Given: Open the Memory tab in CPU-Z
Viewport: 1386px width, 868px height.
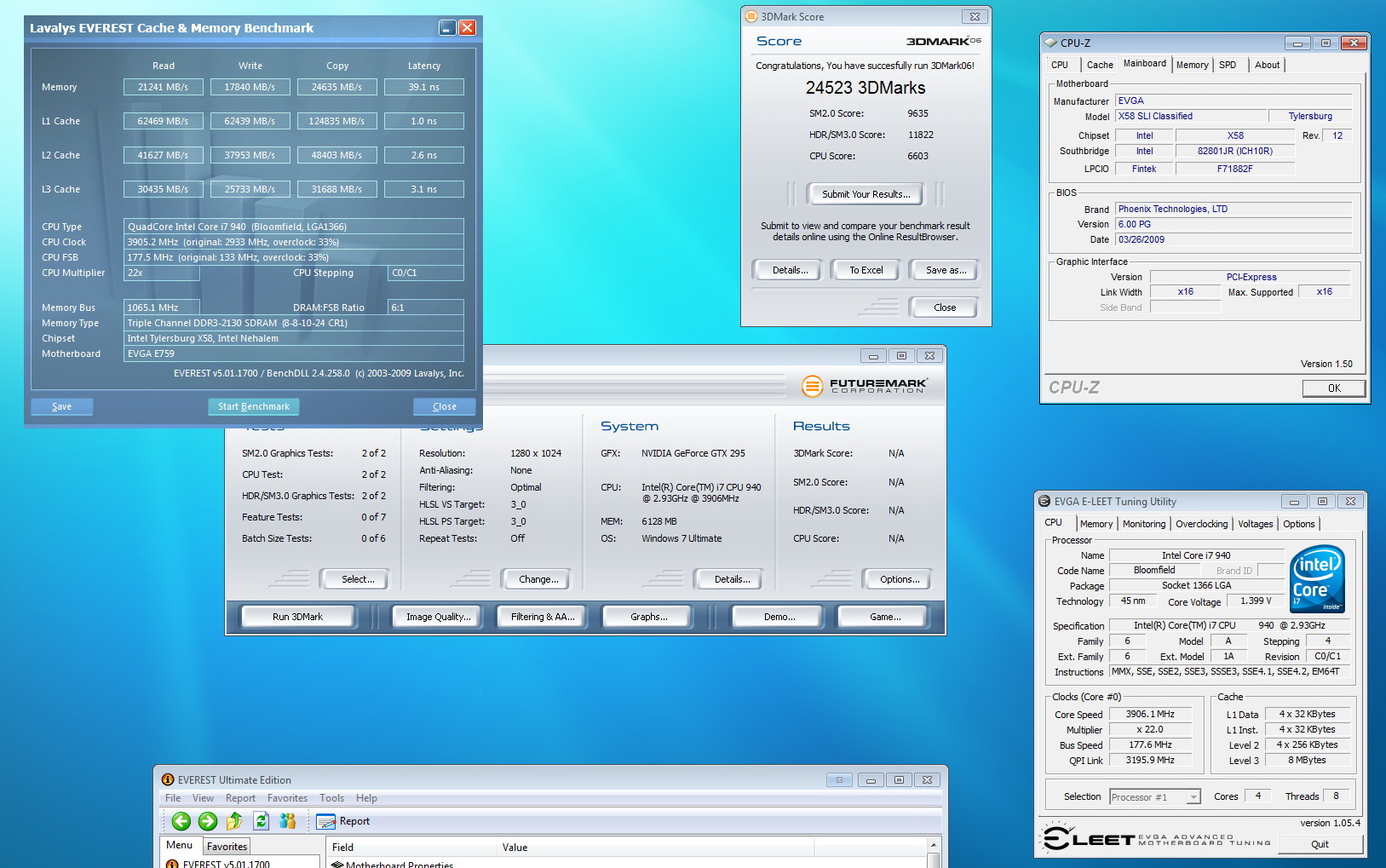Looking at the screenshot, I should [x=1192, y=65].
